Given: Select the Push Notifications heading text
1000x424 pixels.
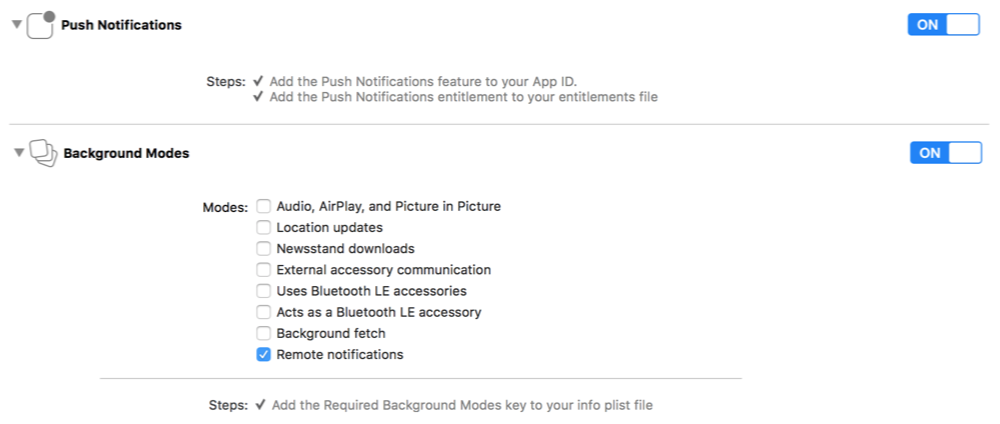Looking at the screenshot, I should click(x=121, y=25).
